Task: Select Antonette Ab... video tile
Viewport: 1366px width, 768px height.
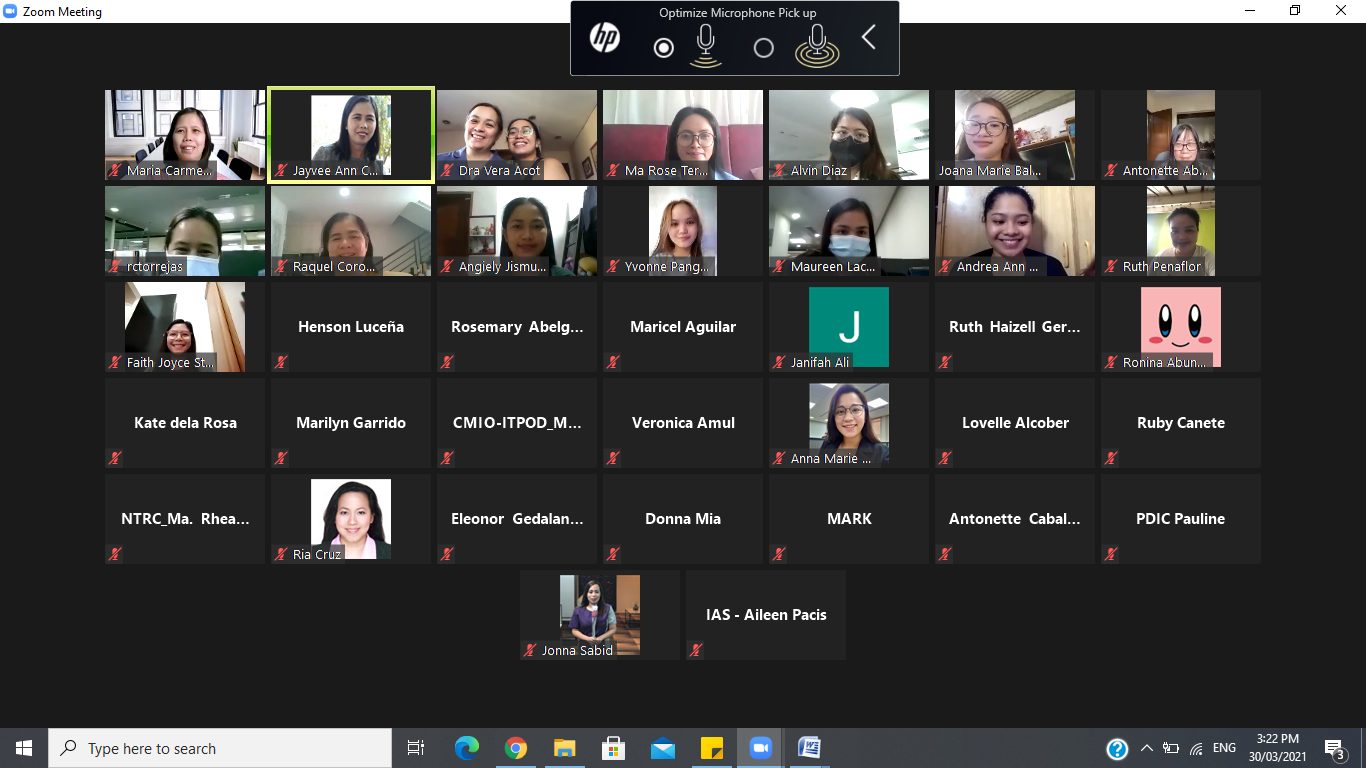Action: click(x=1181, y=135)
